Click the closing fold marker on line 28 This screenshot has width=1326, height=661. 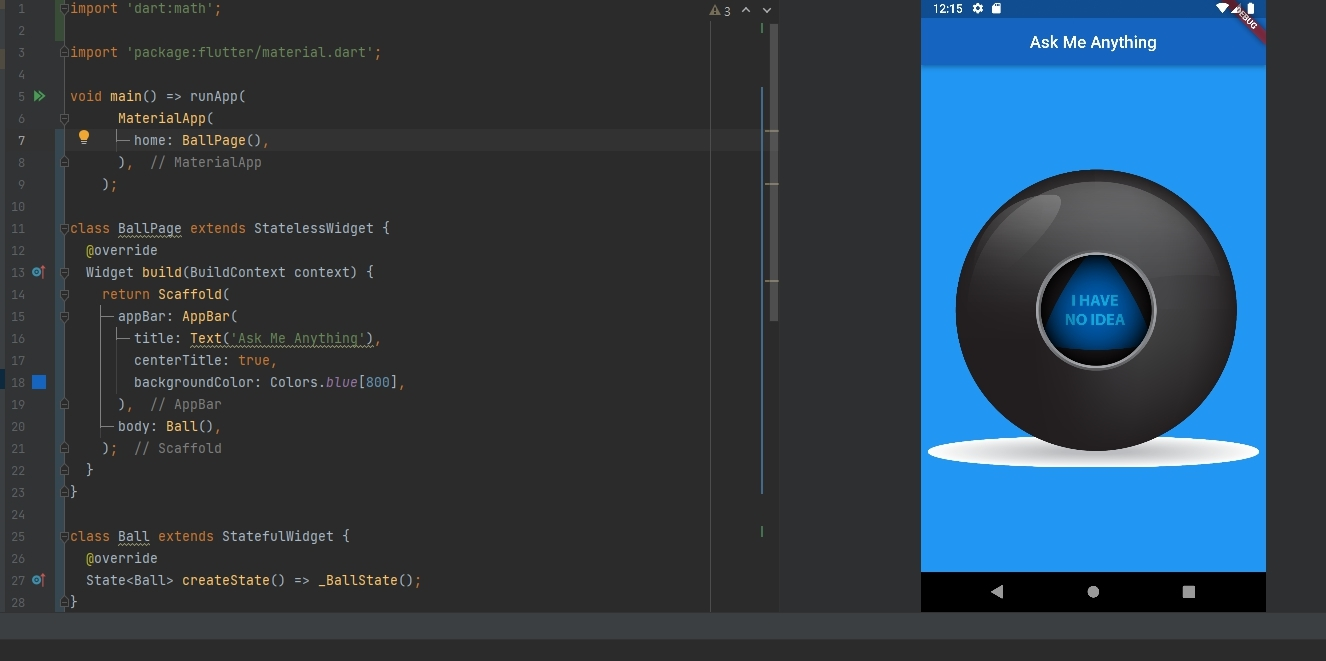(x=64, y=602)
